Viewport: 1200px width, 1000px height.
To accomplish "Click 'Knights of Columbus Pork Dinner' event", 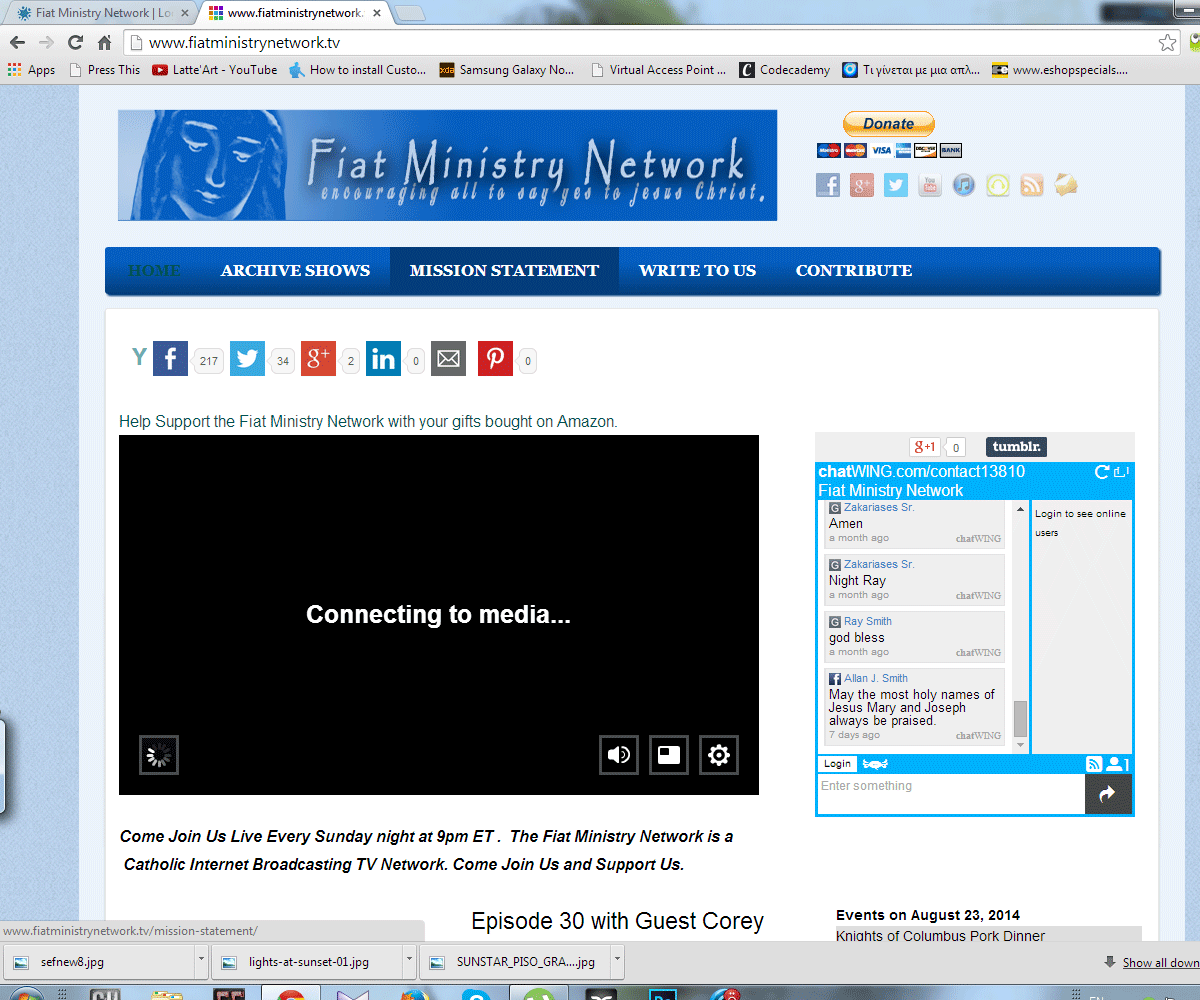I will tap(940, 936).
